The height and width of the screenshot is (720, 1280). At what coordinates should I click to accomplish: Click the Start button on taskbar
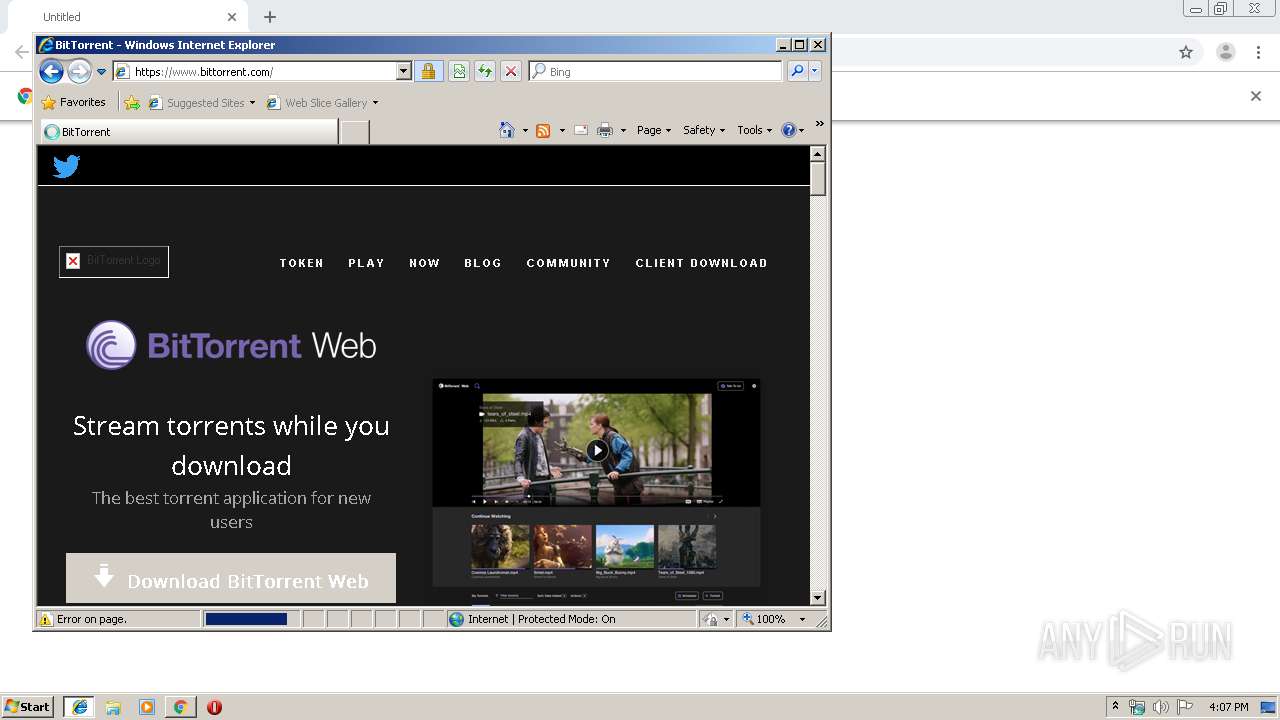pos(28,707)
